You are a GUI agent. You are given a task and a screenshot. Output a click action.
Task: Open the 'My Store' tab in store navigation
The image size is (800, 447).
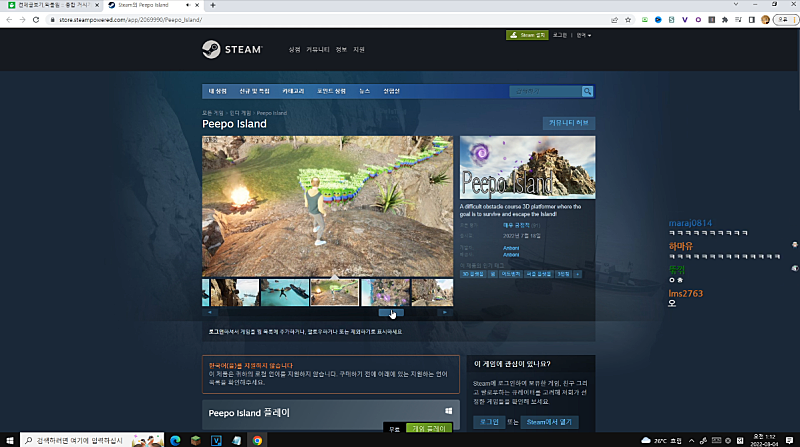click(x=217, y=91)
